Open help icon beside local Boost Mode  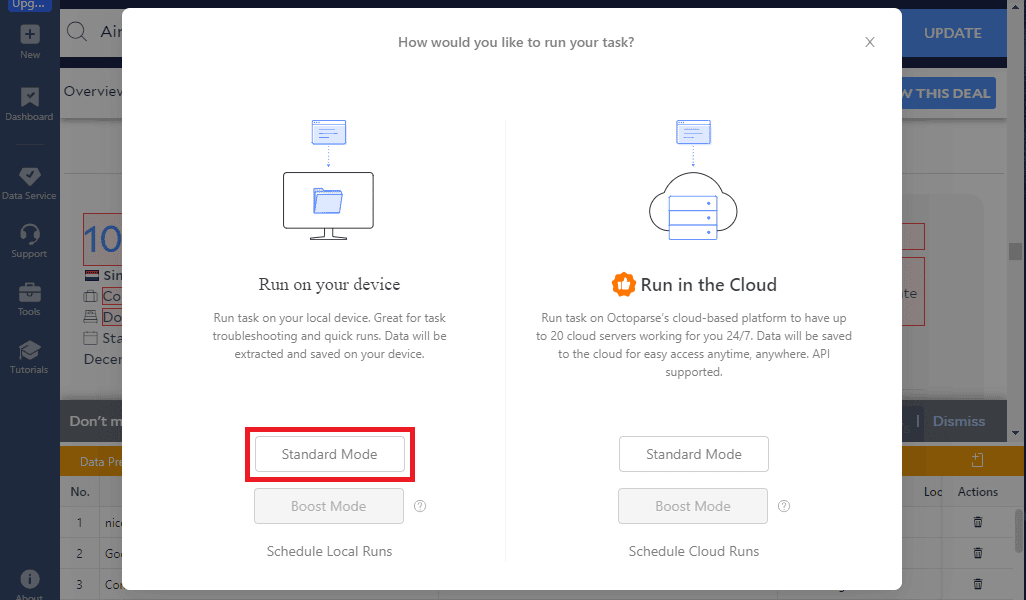tap(420, 506)
